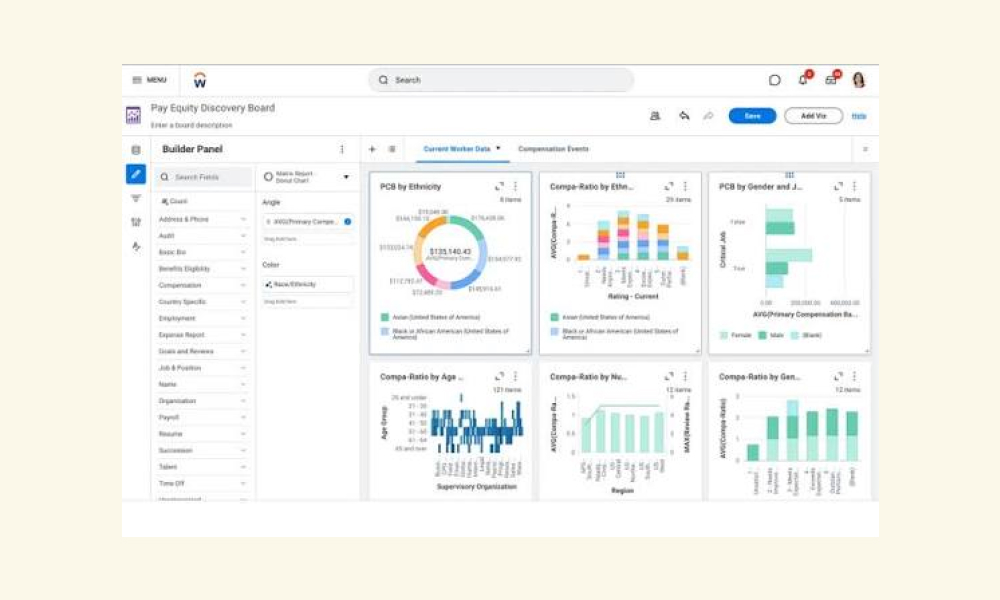This screenshot has height=600, width=1000.
Task: Click the board description field
Action: pos(191,126)
